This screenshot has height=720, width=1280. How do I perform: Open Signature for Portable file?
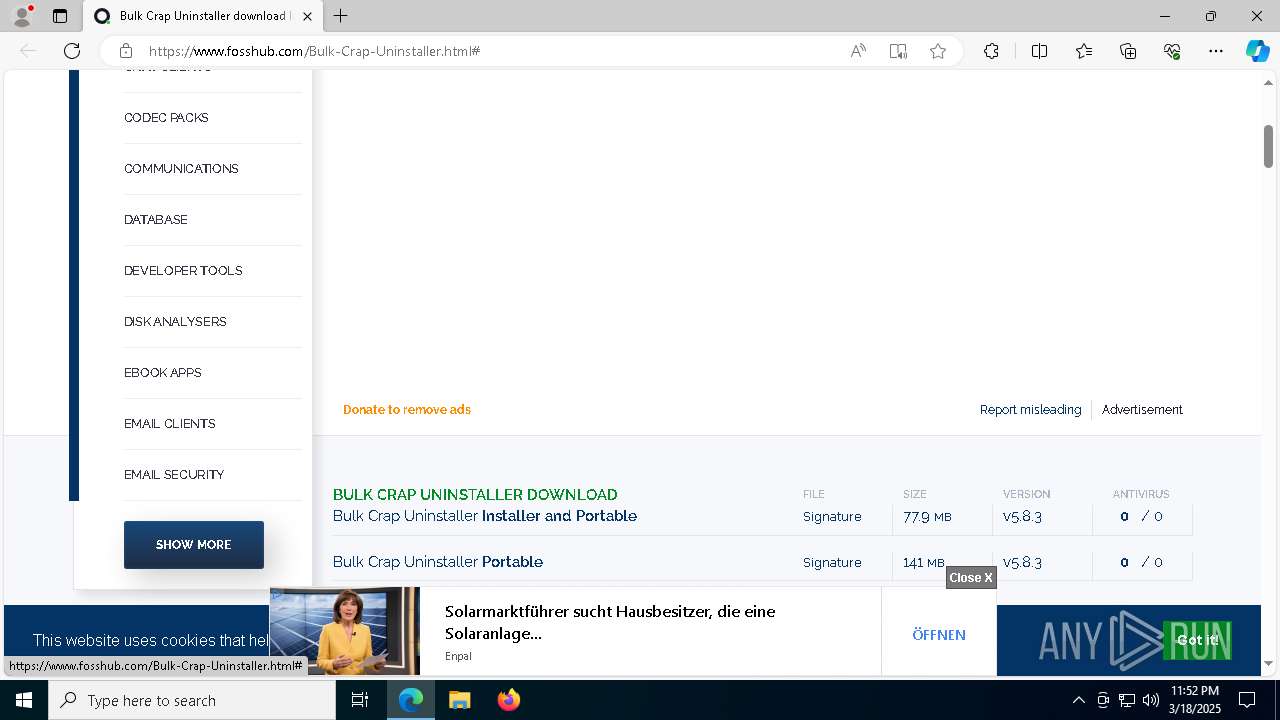[832, 563]
